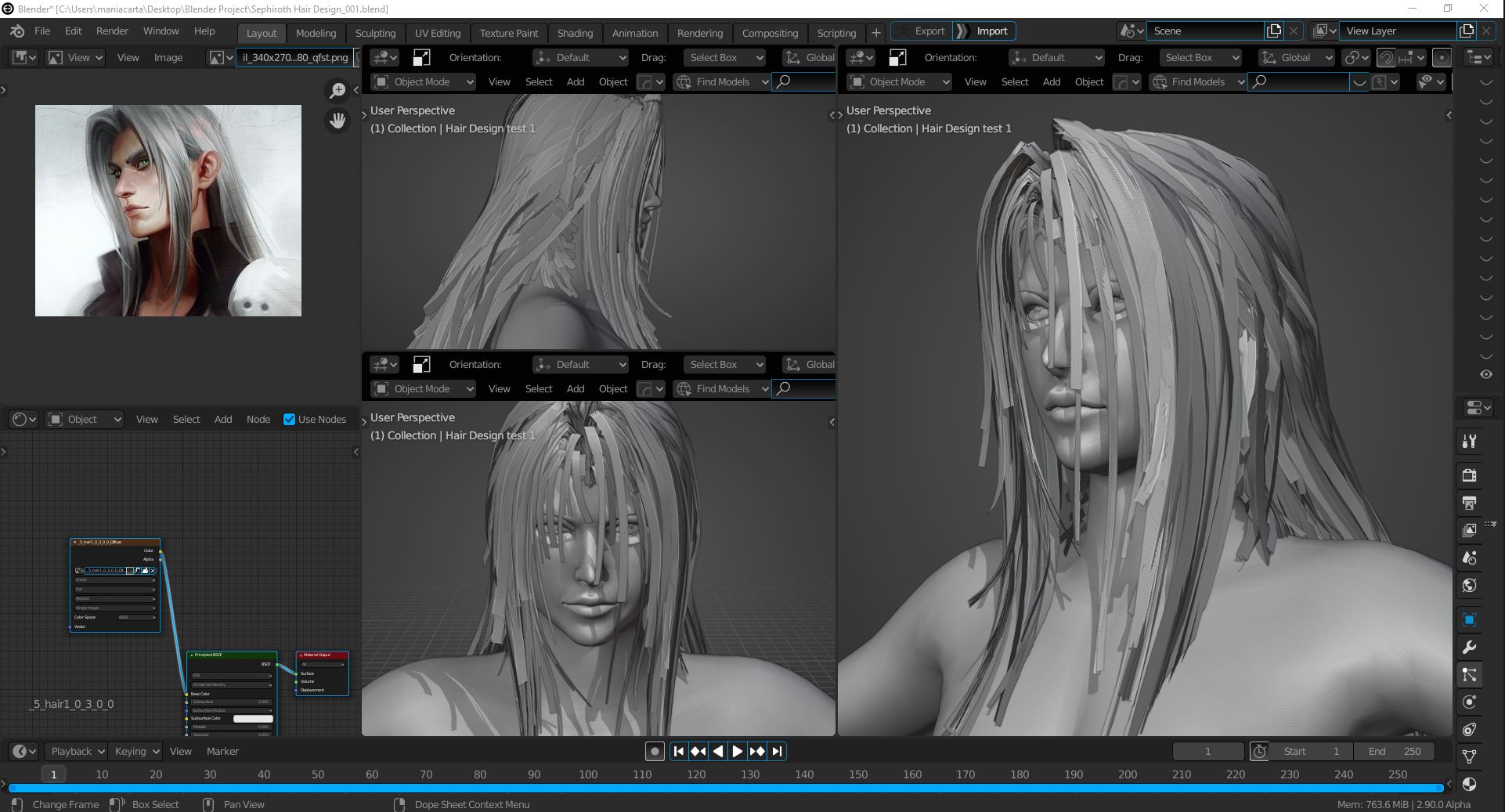This screenshot has width=1505, height=812.
Task: Open the Playback dropdown in timeline
Action: click(x=77, y=752)
